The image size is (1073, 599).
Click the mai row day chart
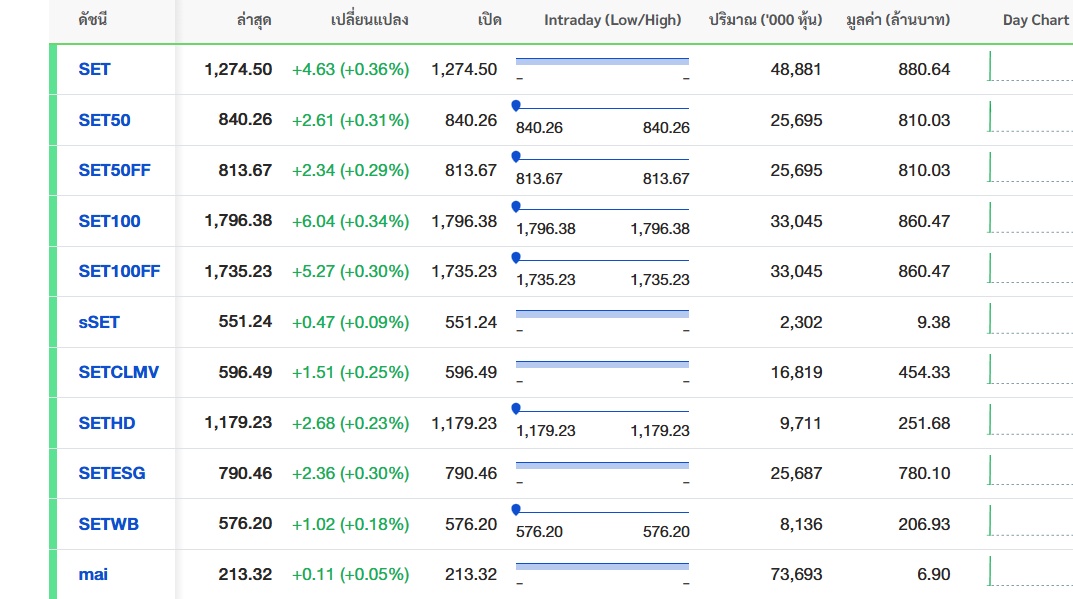click(x=1030, y=572)
